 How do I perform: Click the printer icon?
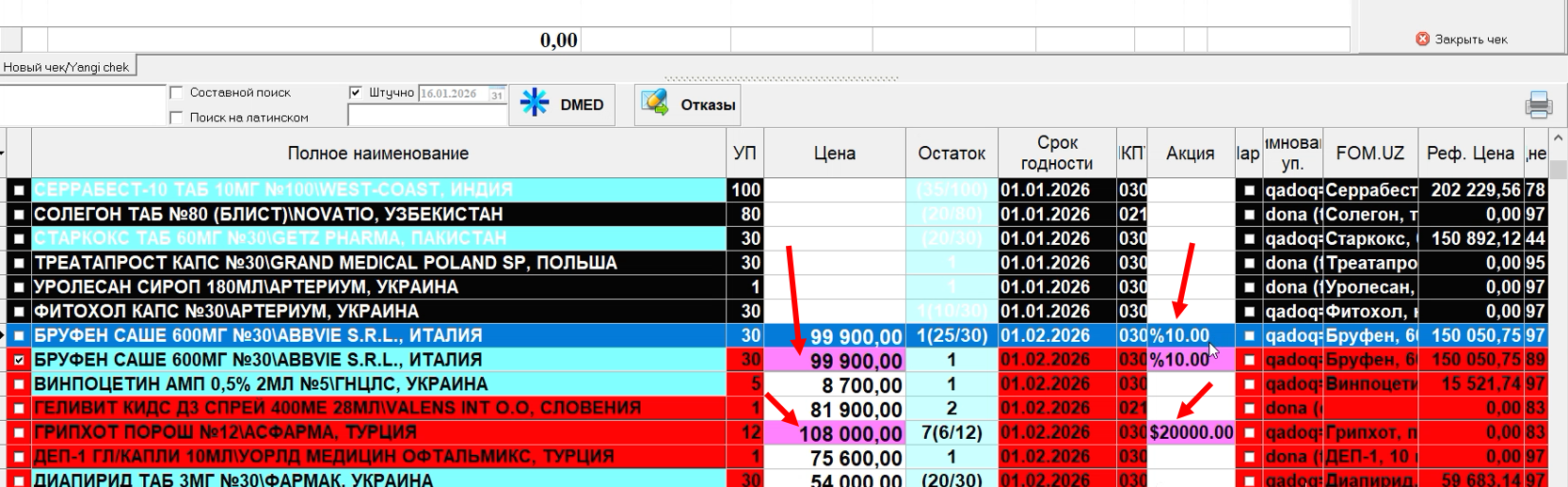(x=1539, y=105)
